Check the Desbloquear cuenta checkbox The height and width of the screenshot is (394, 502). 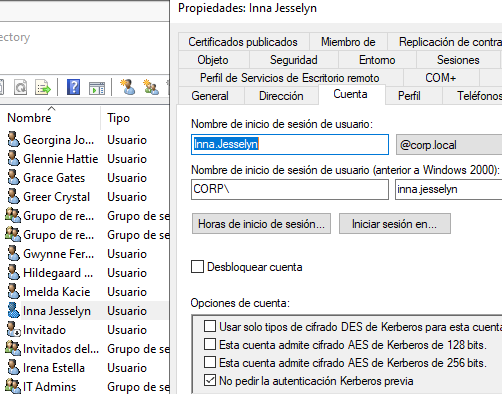pyautogui.click(x=197, y=267)
